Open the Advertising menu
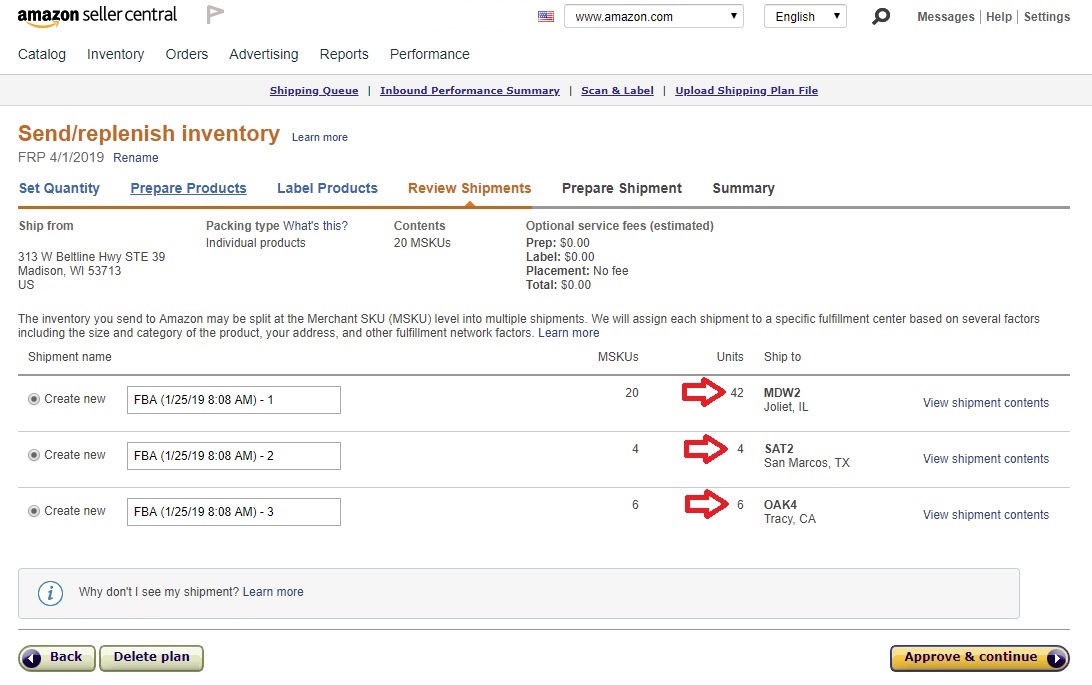Screen dimensions: 1092x685 click(x=264, y=54)
